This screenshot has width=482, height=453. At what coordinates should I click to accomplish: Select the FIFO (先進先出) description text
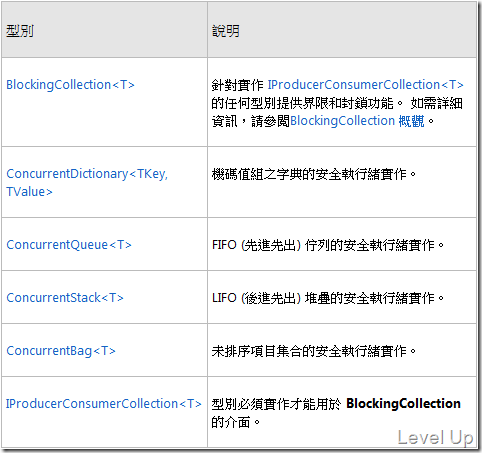[x=328, y=245]
